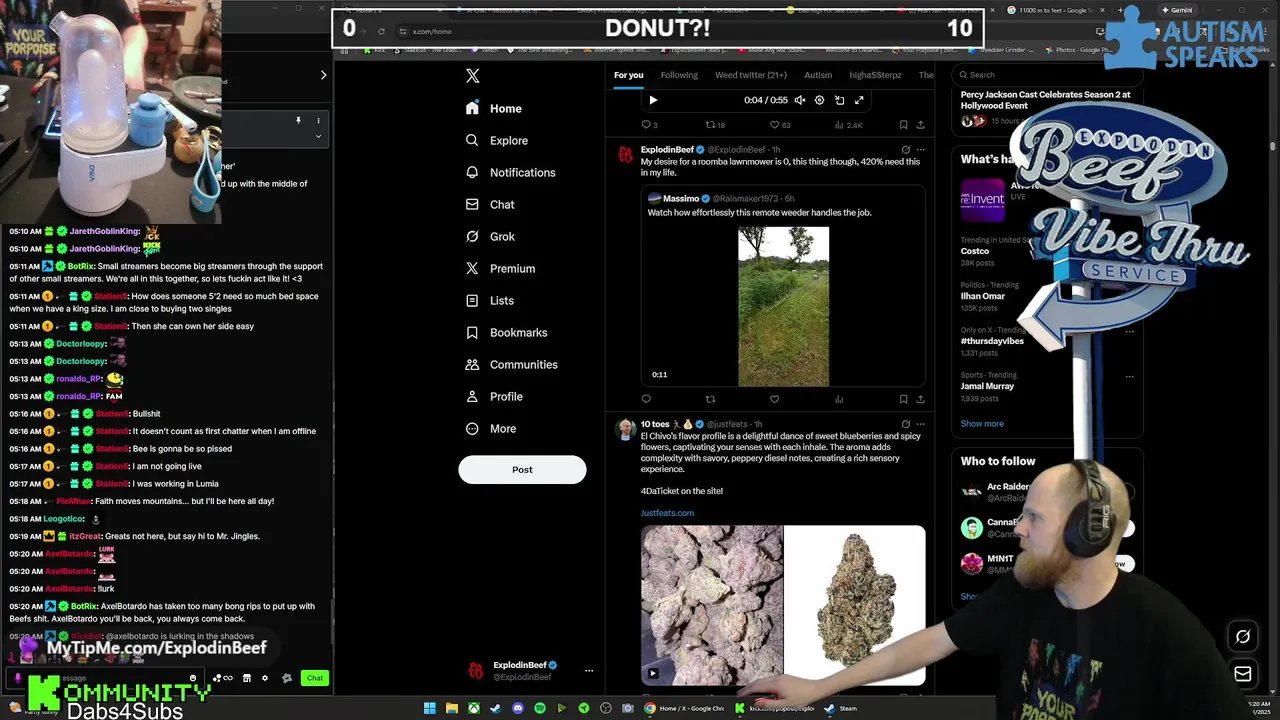Repost the ExplodinBeef roomba post
This screenshot has height=720, width=1280.
point(710,399)
